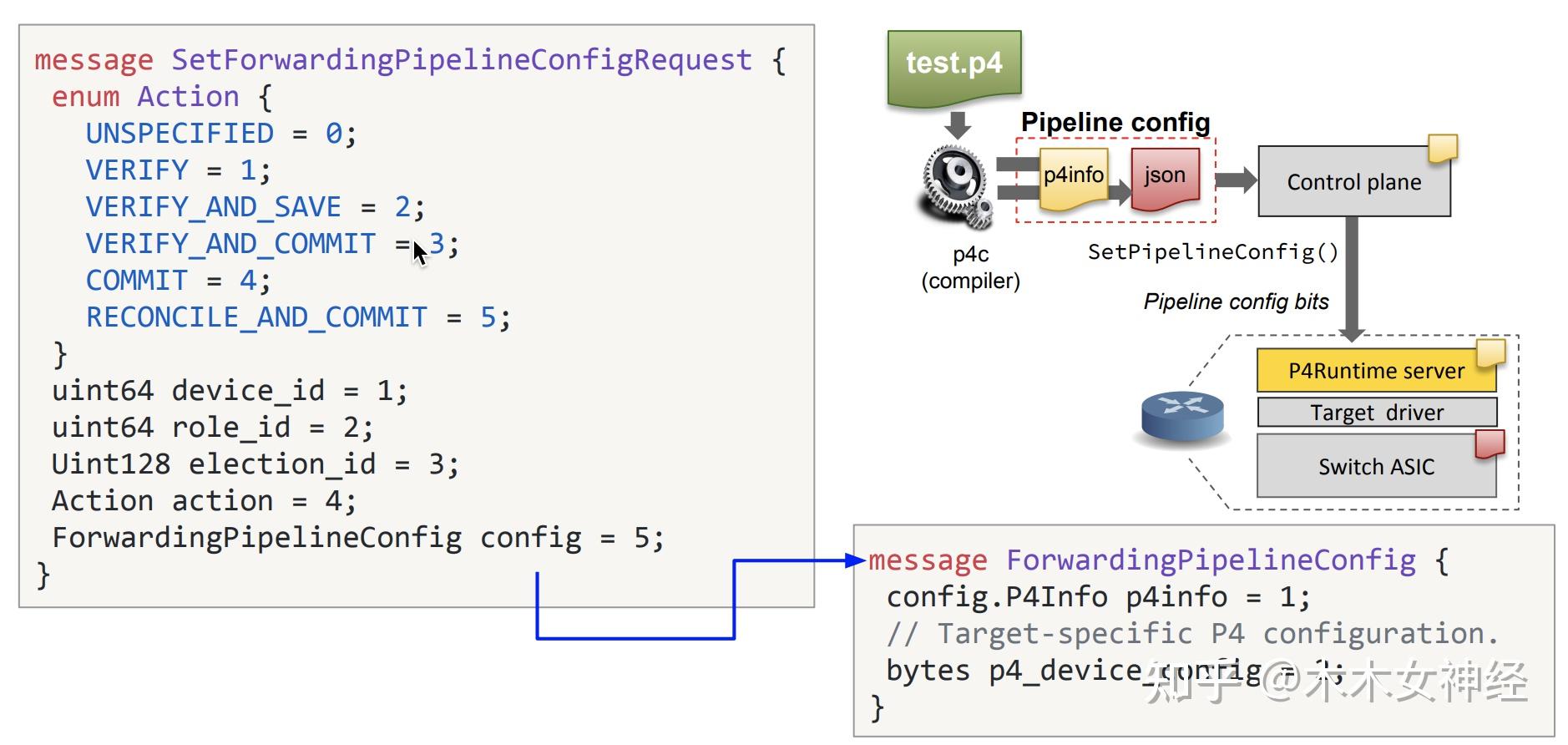Select the red json document icon
Viewport: 1568px width, 745px height.
(1165, 177)
